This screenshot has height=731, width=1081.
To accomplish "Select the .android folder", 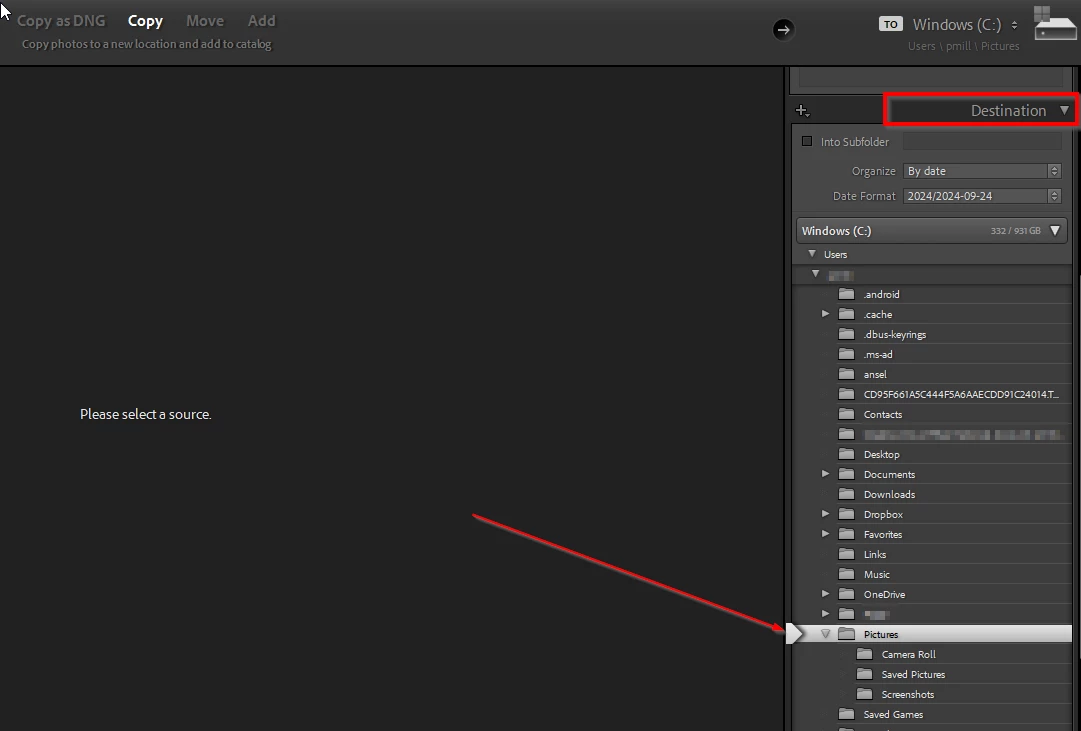I will coord(882,294).
